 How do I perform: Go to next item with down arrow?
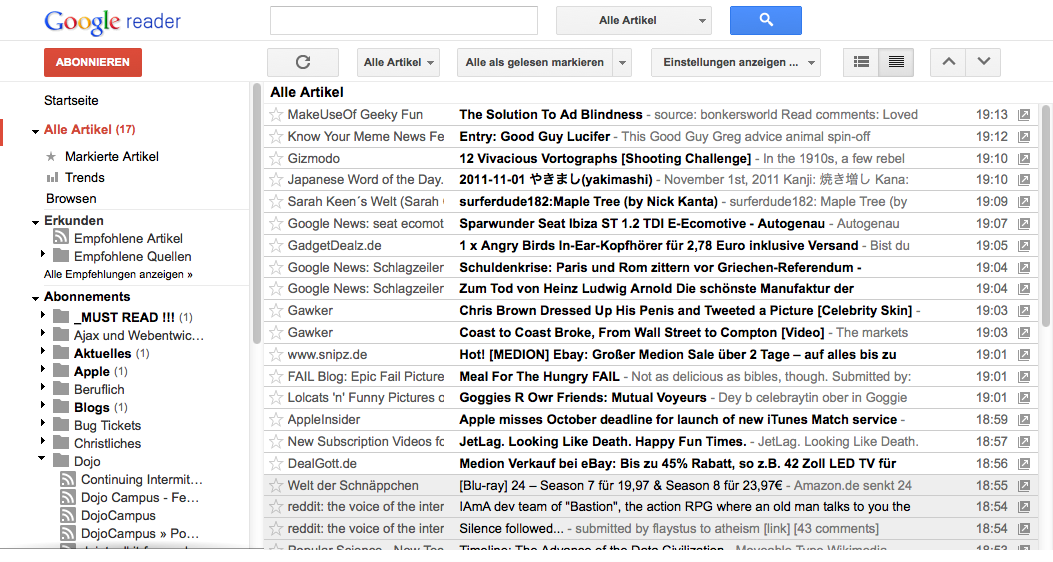coord(983,62)
